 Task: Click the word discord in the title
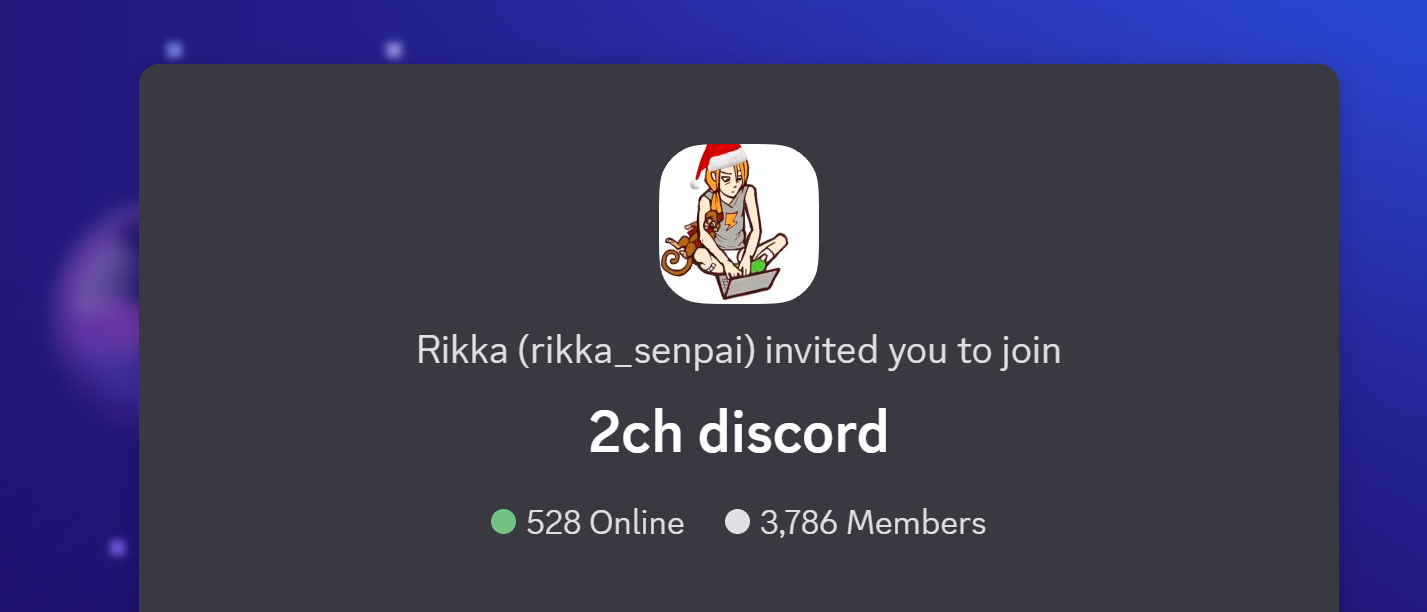coord(793,433)
